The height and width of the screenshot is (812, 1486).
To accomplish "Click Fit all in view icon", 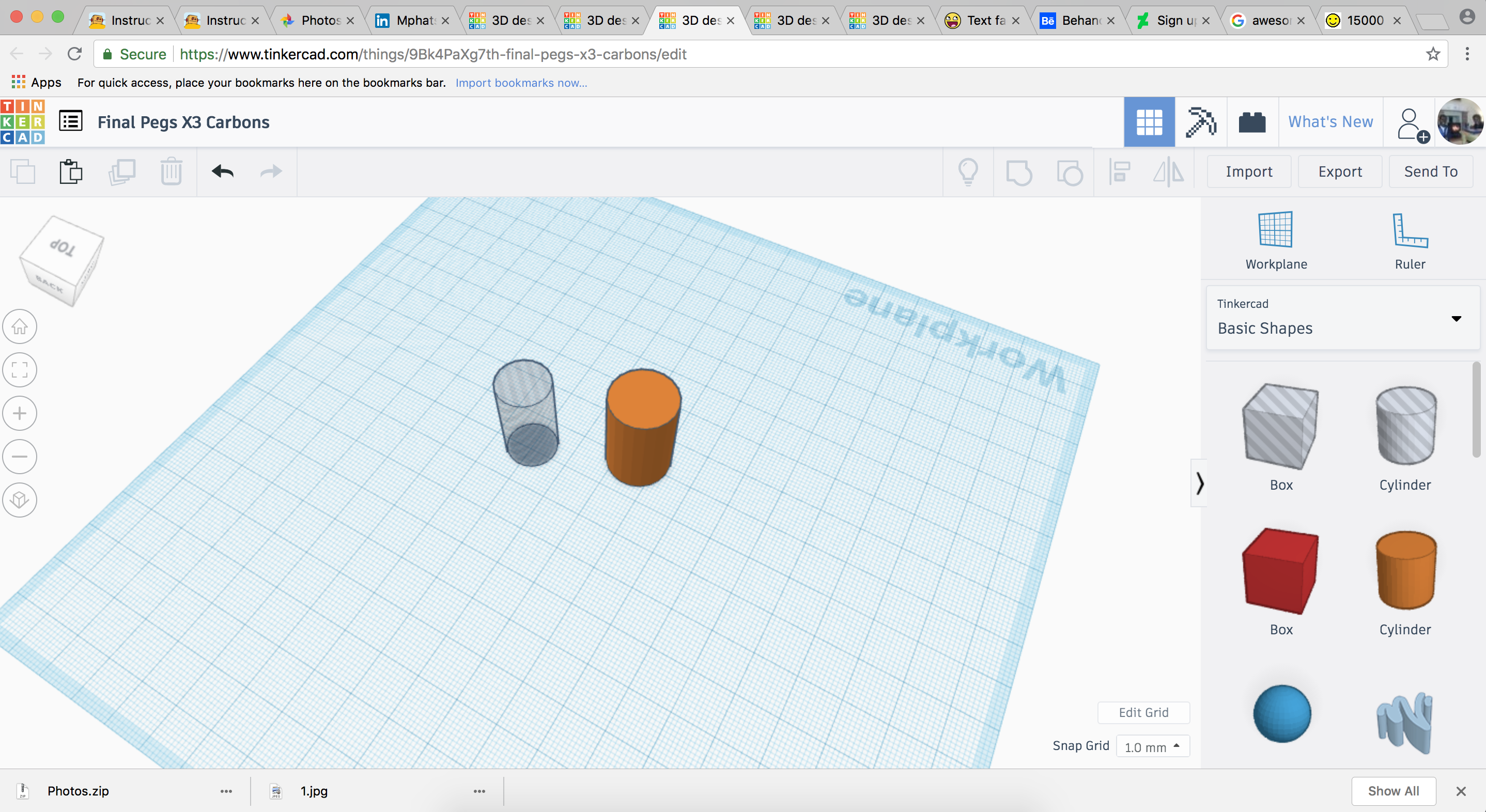I will (x=20, y=370).
